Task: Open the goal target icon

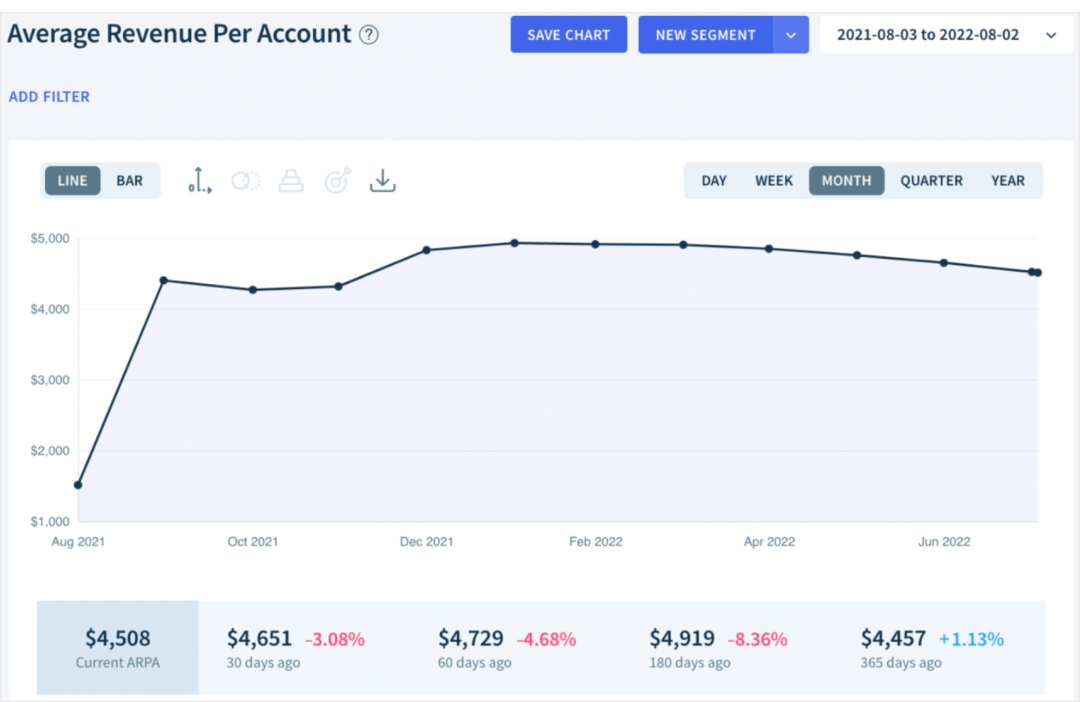Action: 338,180
